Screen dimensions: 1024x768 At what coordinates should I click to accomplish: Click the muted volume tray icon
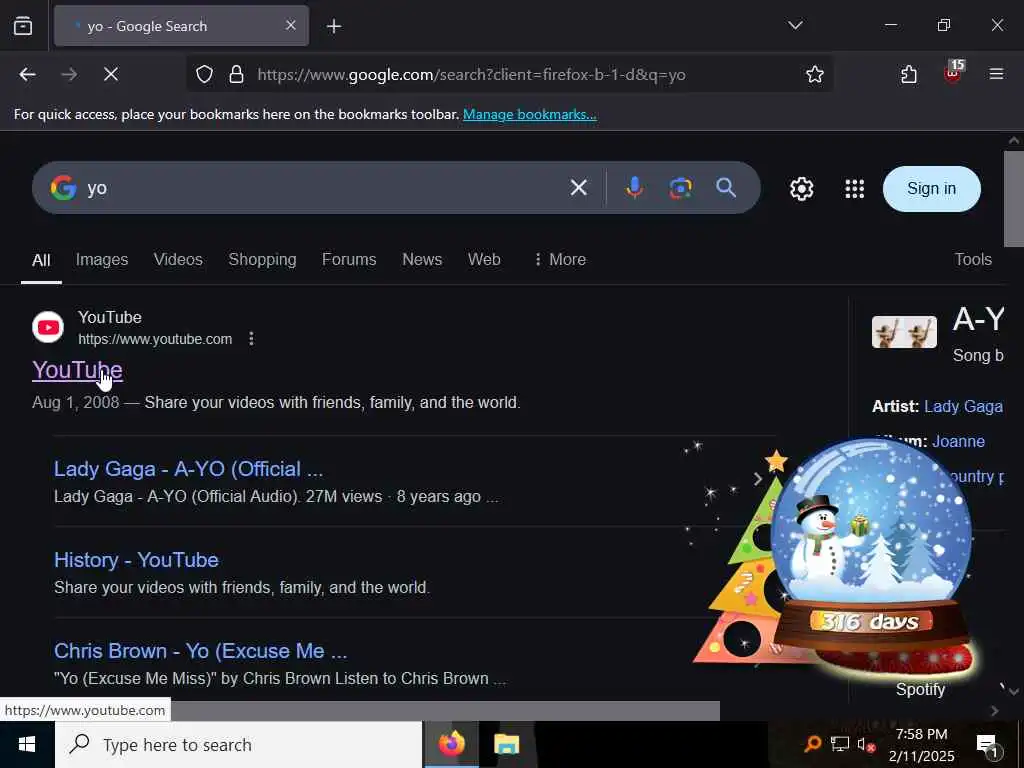point(865,744)
